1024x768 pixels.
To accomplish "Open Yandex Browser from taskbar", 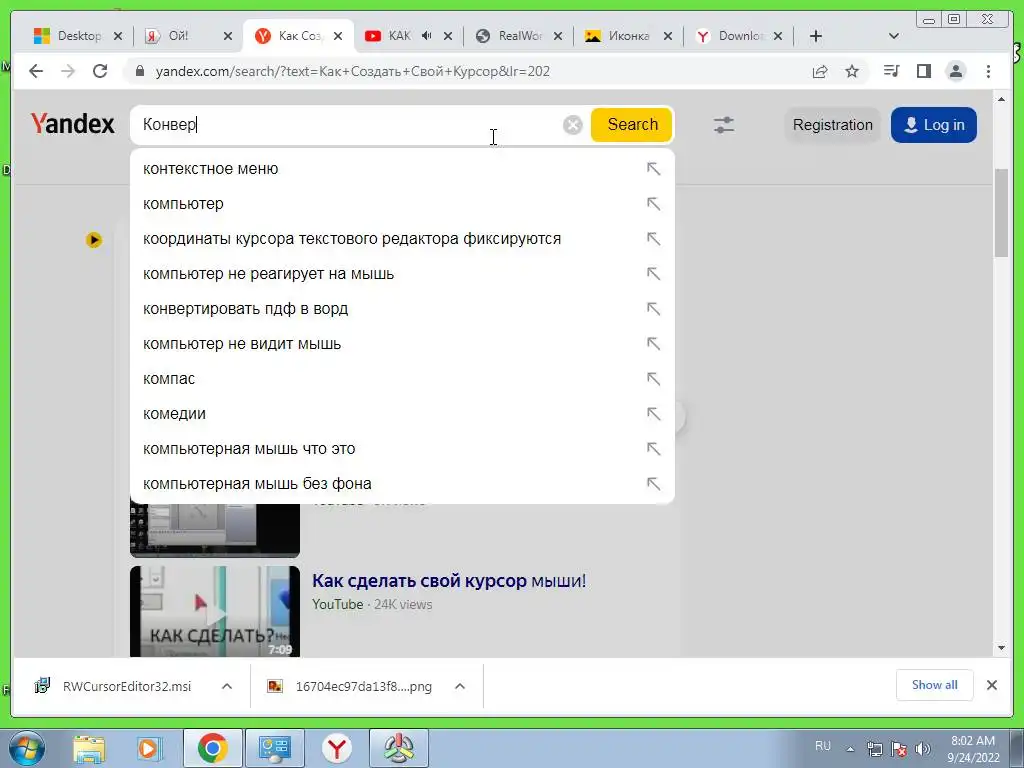I will [x=337, y=748].
